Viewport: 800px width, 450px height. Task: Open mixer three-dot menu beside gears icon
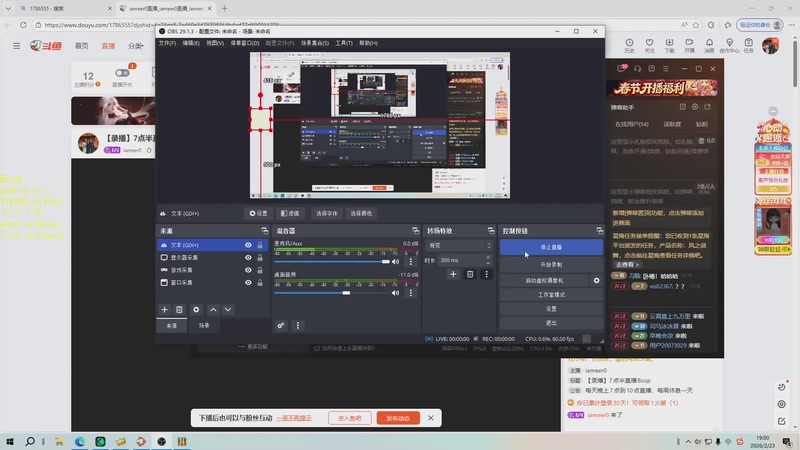(298, 326)
